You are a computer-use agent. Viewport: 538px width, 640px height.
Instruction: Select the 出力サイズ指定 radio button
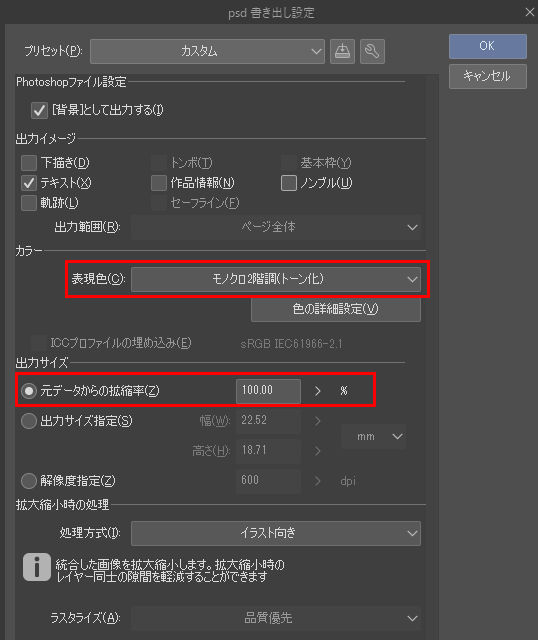pos(29,421)
